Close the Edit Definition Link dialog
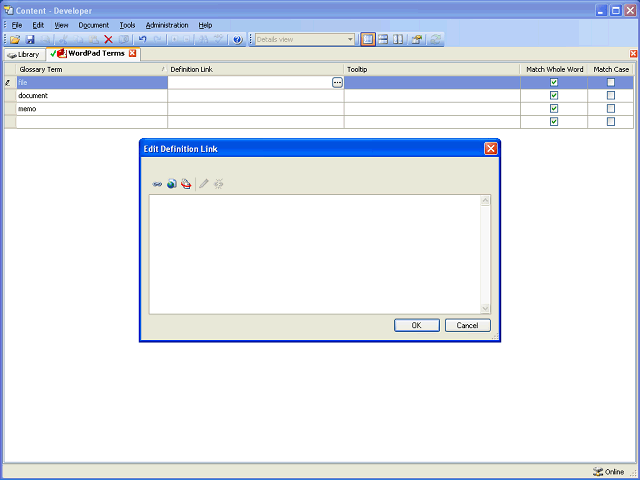Viewport: 640px width, 480px height. point(491,149)
